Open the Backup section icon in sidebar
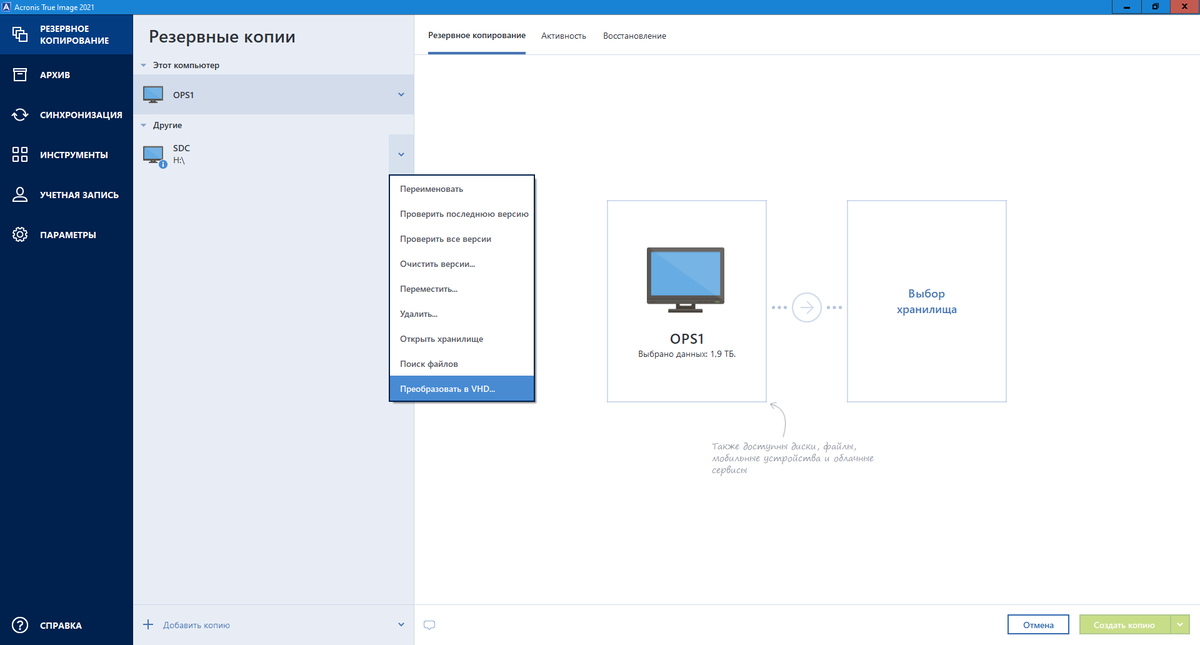 point(19,35)
